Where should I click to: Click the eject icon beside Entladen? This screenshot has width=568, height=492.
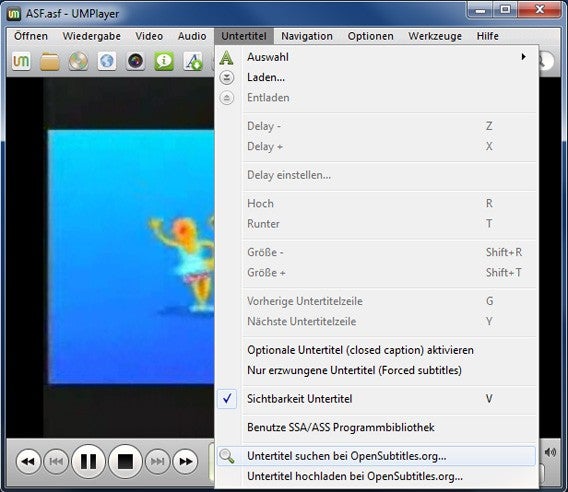coord(227,98)
